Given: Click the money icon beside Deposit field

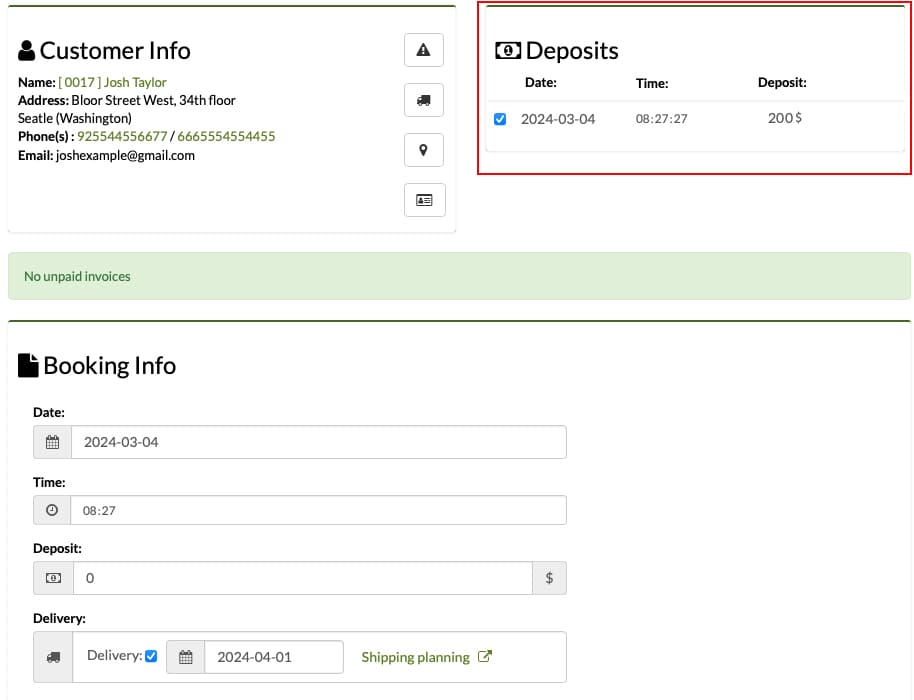Looking at the screenshot, I should click(54, 578).
